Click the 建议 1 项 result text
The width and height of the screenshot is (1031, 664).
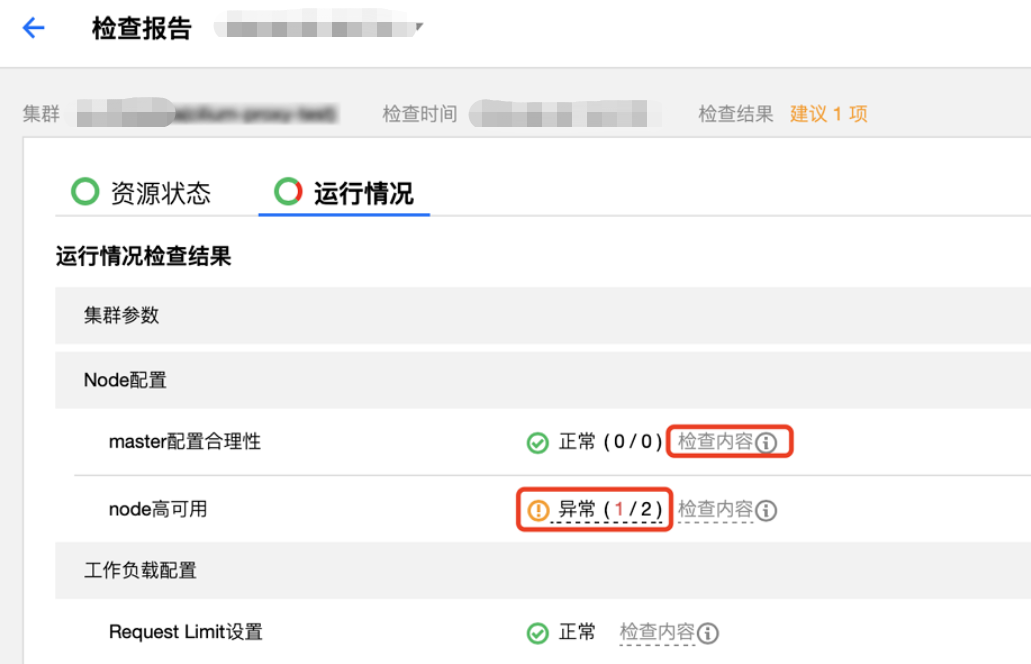coord(828,114)
